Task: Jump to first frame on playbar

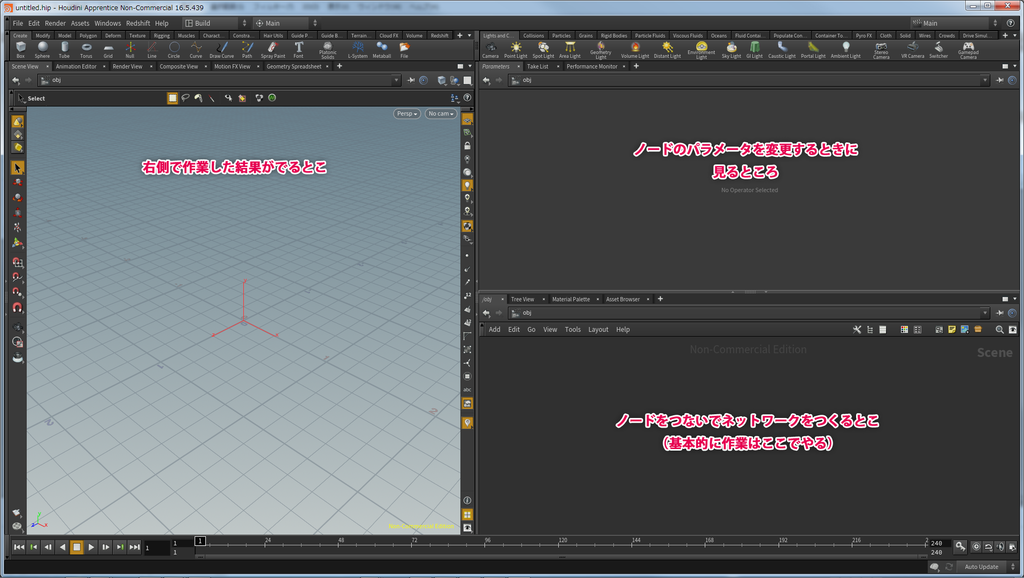Action: (19, 547)
